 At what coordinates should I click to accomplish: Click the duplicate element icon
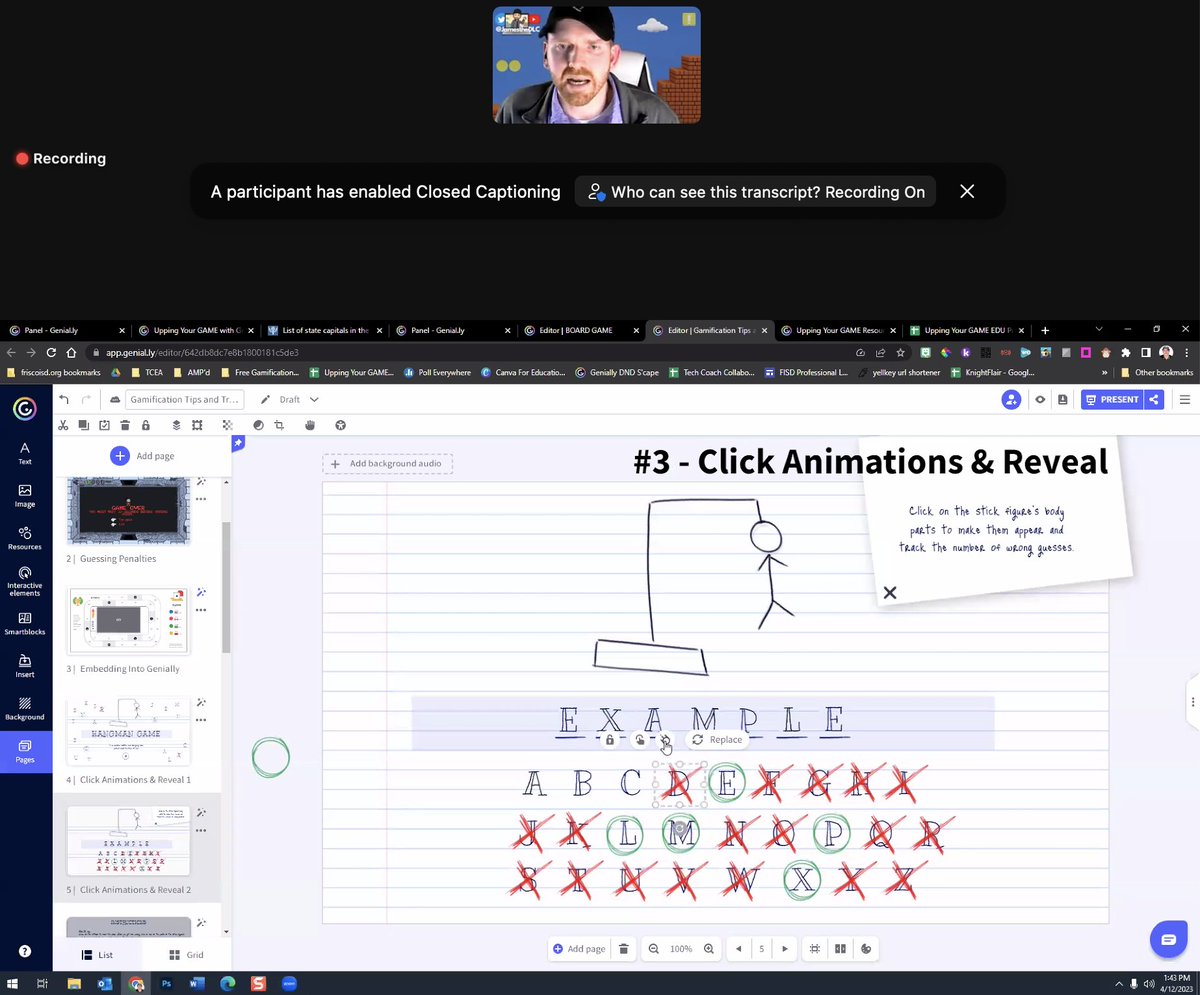[84, 425]
